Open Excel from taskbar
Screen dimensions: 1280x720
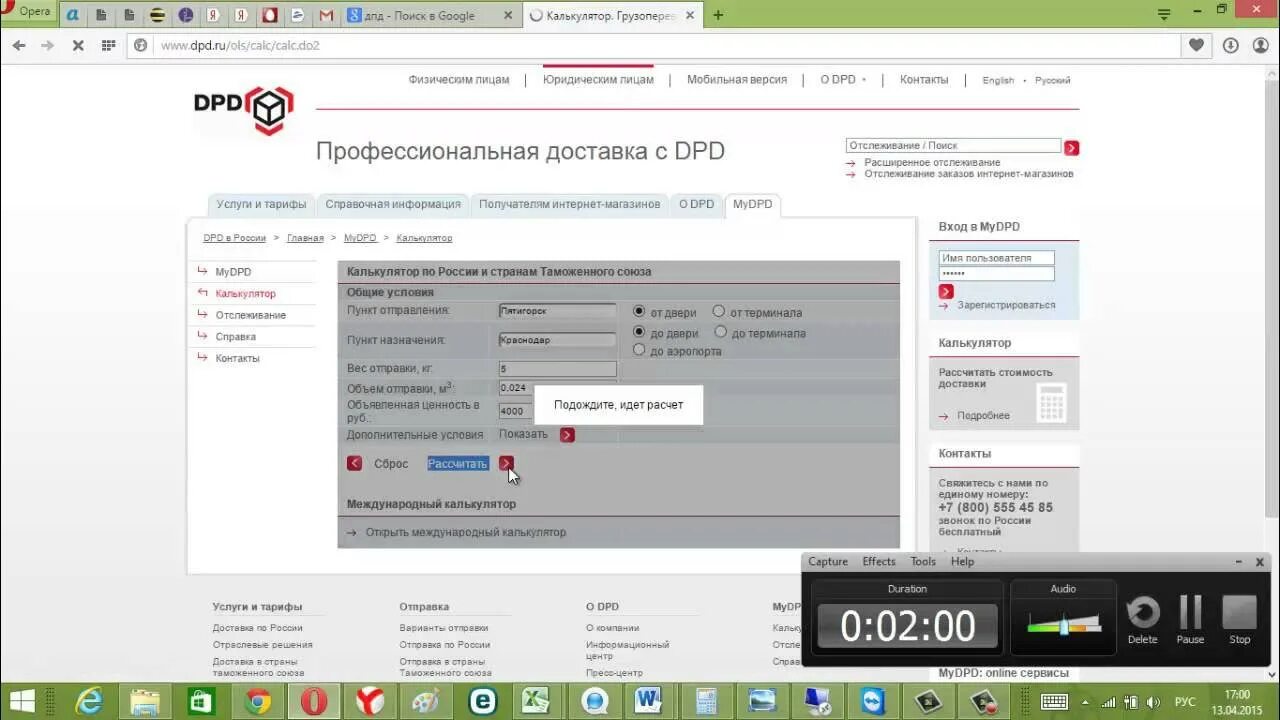tap(538, 700)
